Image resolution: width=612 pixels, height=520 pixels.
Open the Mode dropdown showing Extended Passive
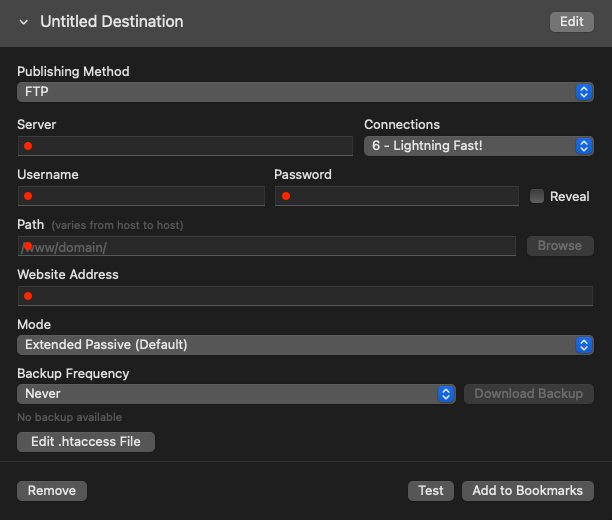(x=305, y=345)
